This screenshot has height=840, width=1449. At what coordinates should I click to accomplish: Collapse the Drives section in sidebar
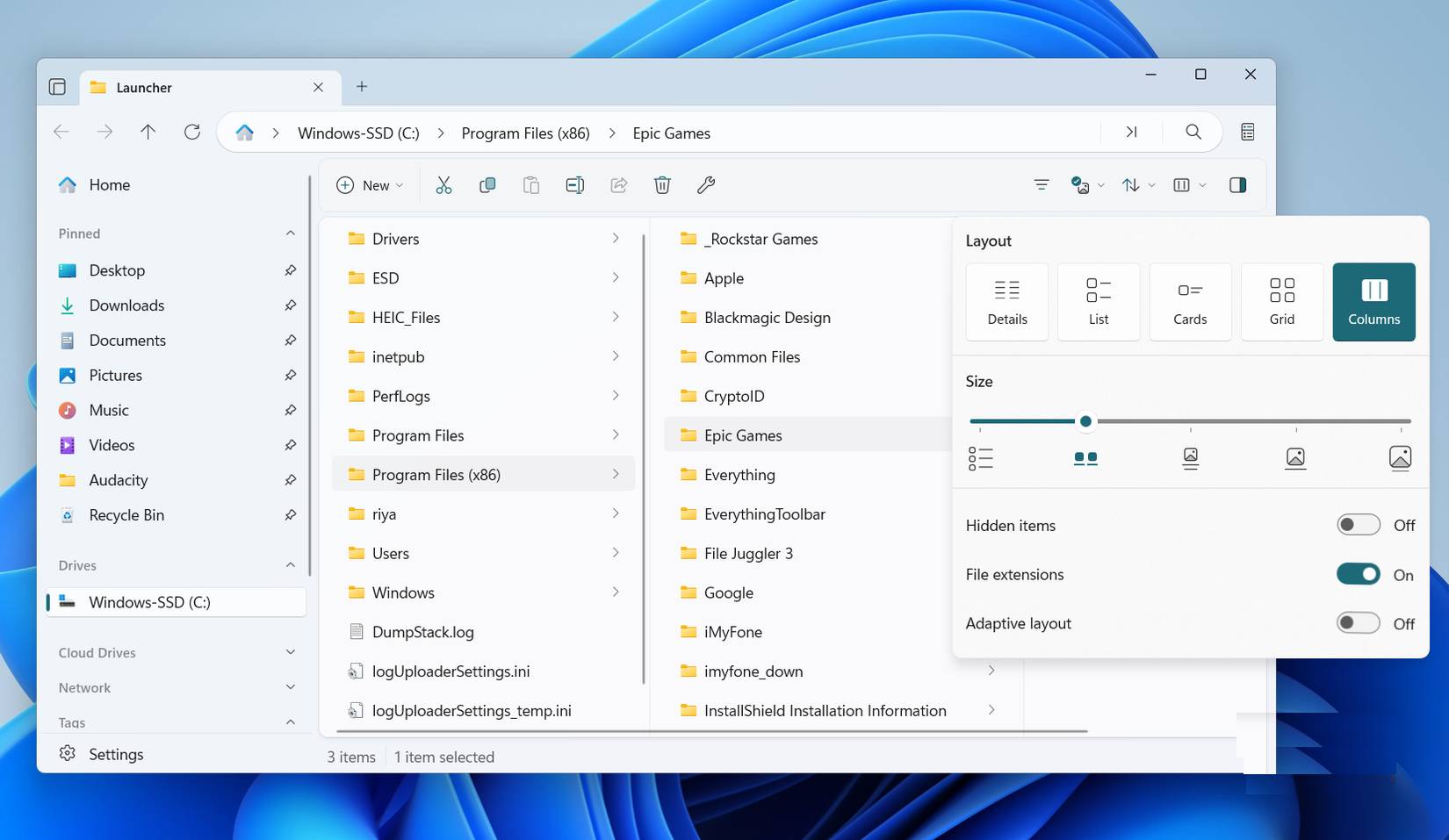(291, 565)
